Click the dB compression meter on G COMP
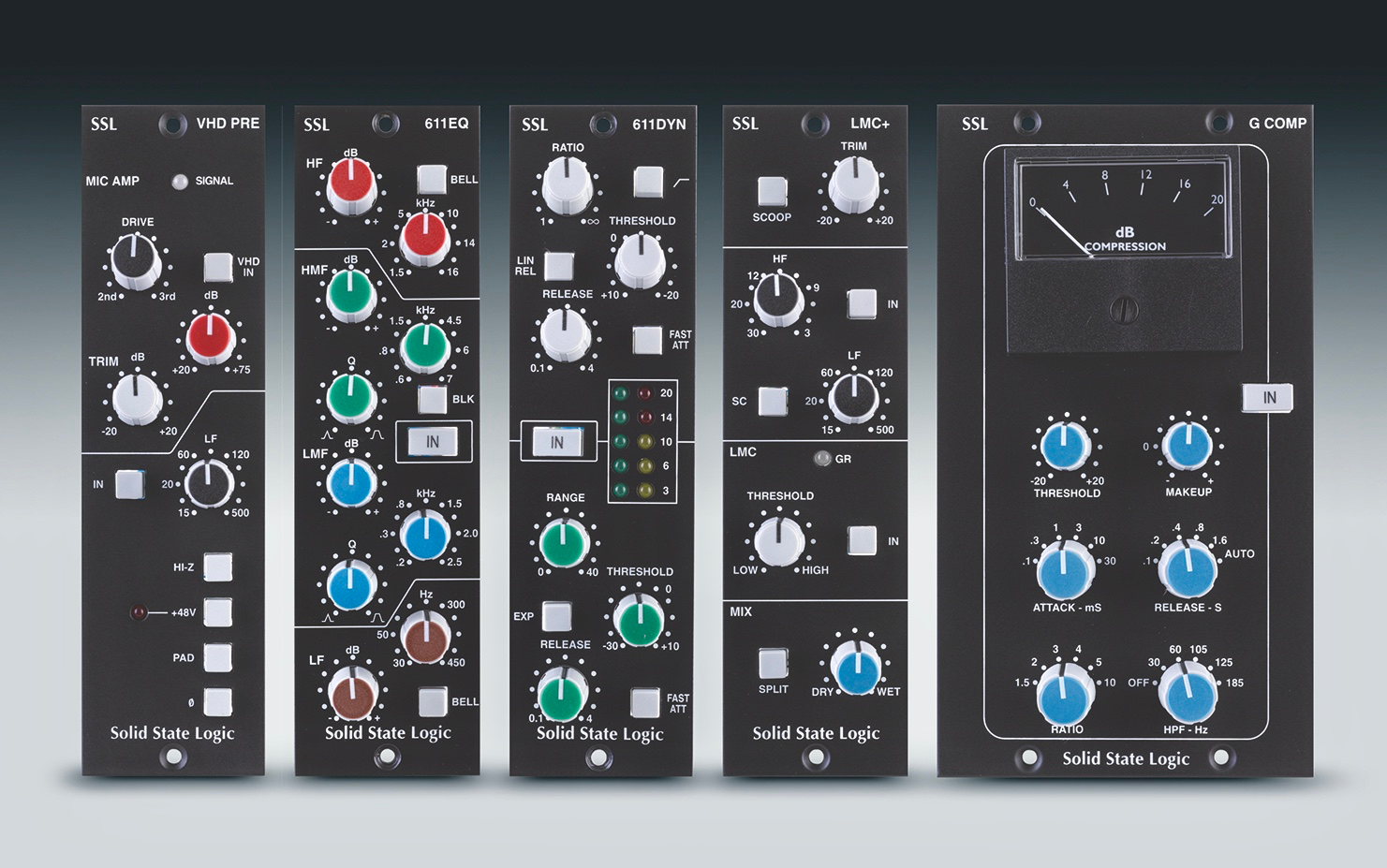Viewport: 1387px width, 868px height. [1124, 208]
